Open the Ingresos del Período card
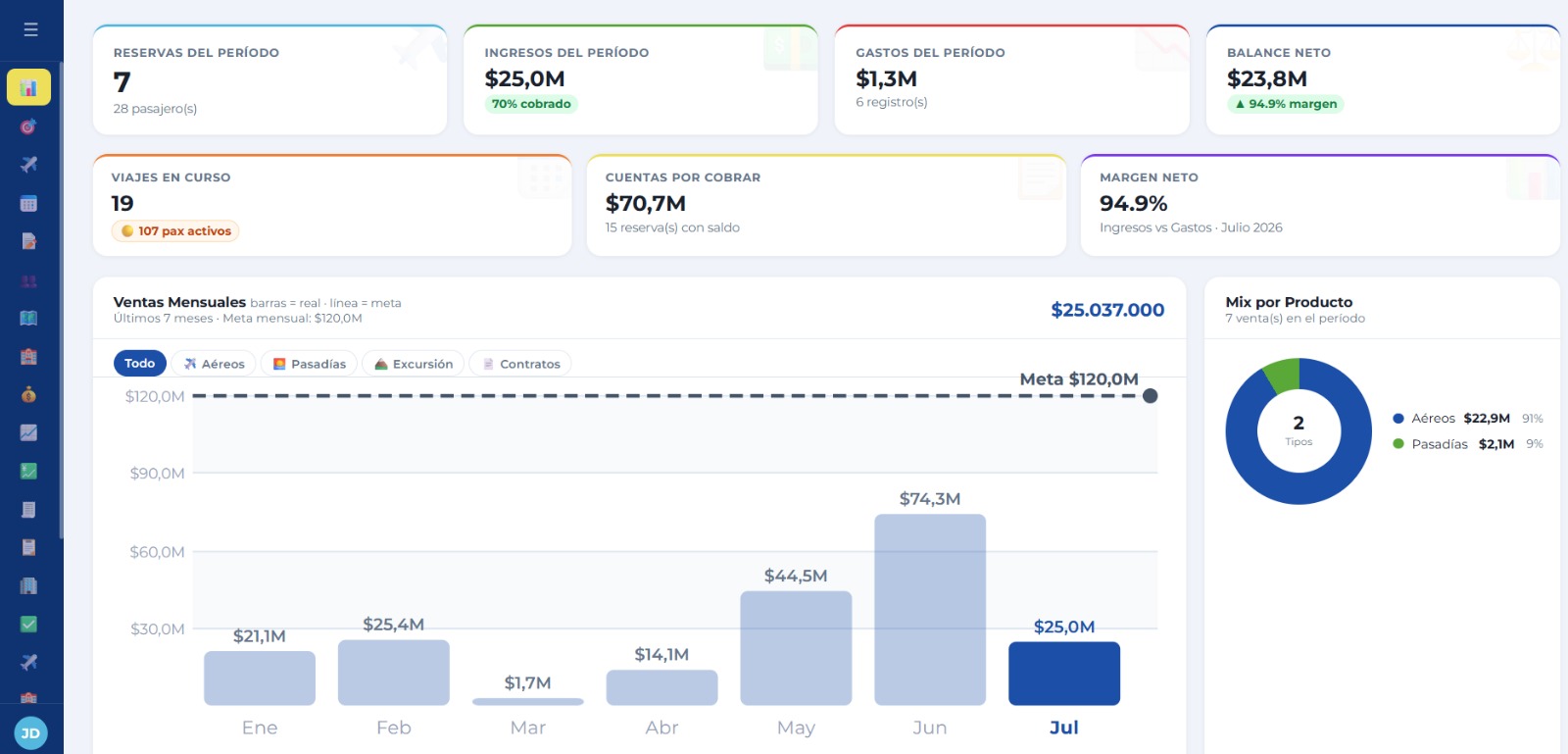Image resolution: width=1568 pixels, height=754 pixels. pos(641,79)
